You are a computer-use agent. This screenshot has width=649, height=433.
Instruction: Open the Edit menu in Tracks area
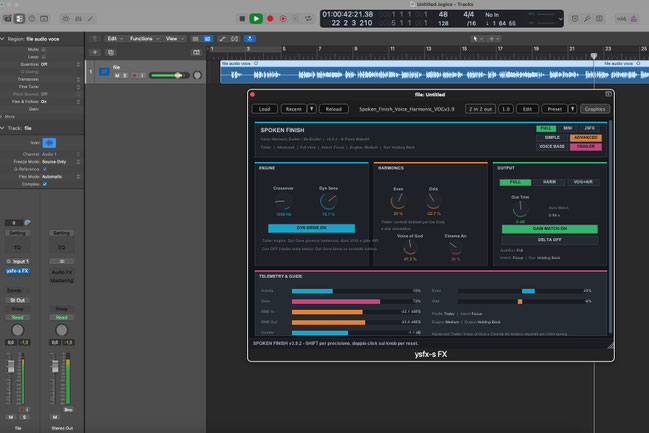coord(115,38)
